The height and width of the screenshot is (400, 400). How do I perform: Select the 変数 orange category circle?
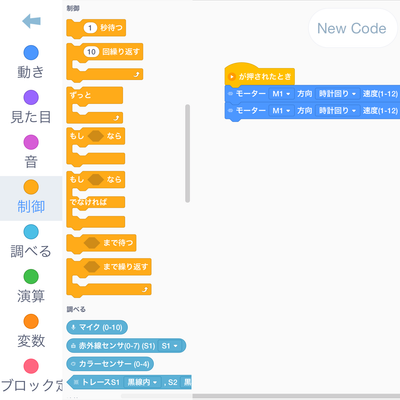click(31, 321)
